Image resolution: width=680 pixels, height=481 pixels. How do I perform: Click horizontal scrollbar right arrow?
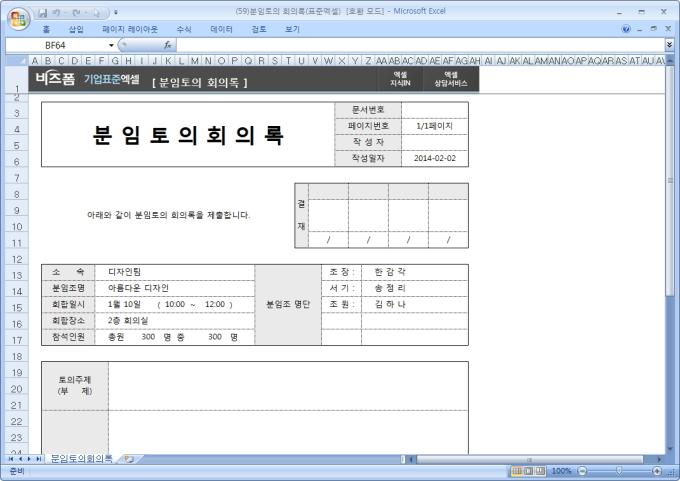point(659,459)
